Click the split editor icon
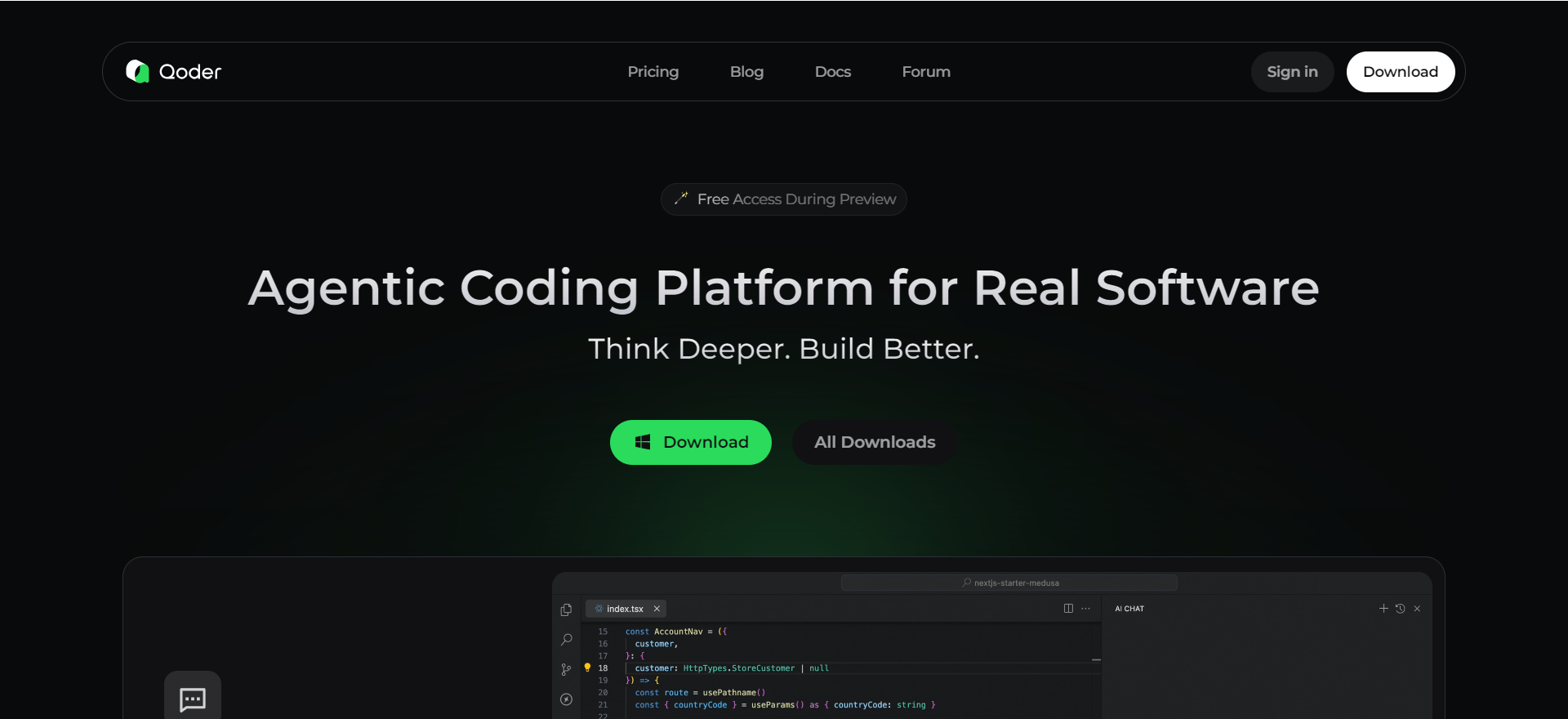The image size is (1568, 719). click(1068, 609)
